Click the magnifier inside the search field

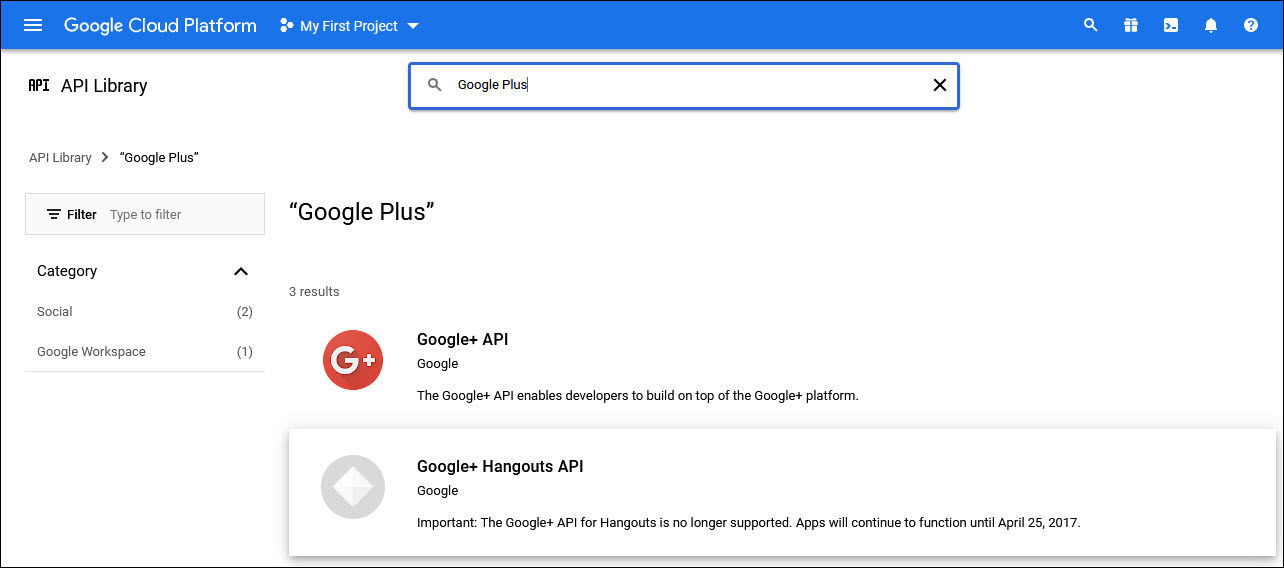(435, 85)
